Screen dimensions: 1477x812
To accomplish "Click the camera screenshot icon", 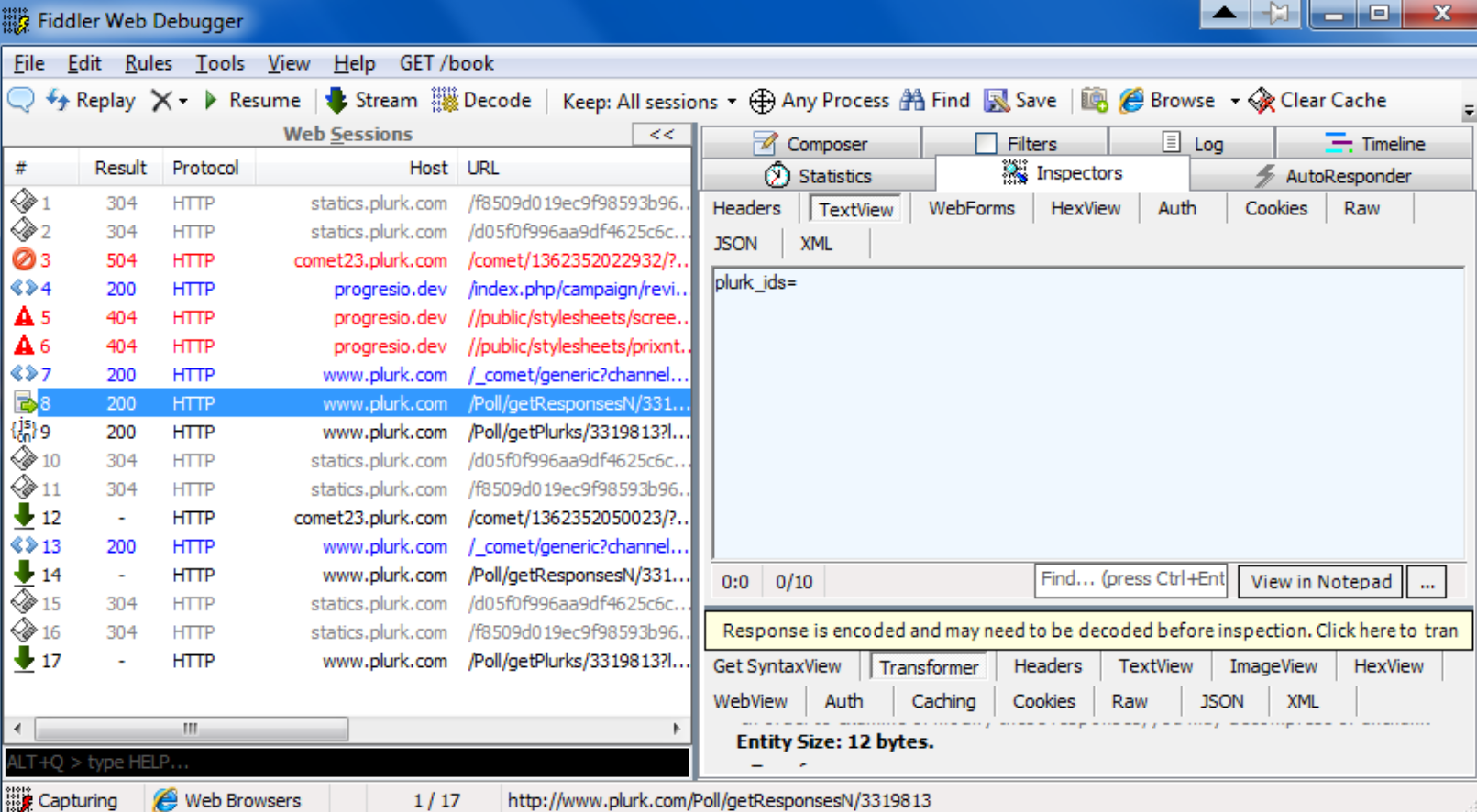I will pyautogui.click(x=1094, y=100).
